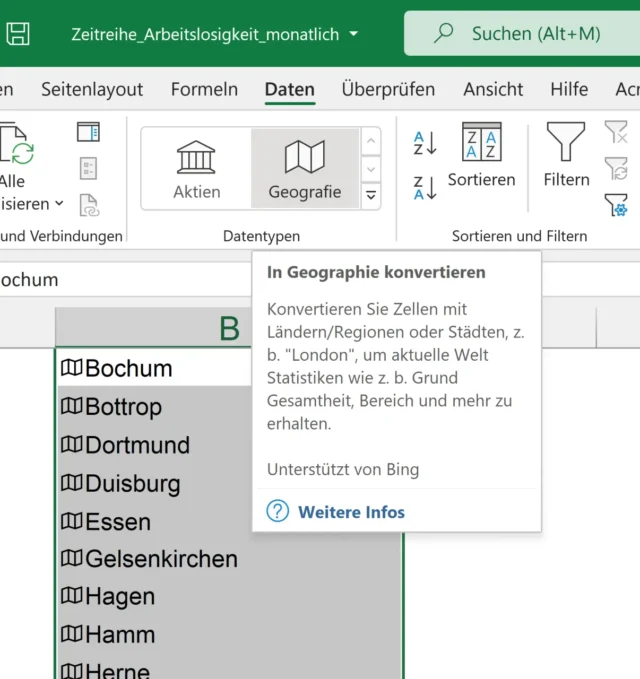Open file name dropdown in title bar

(x=353, y=34)
